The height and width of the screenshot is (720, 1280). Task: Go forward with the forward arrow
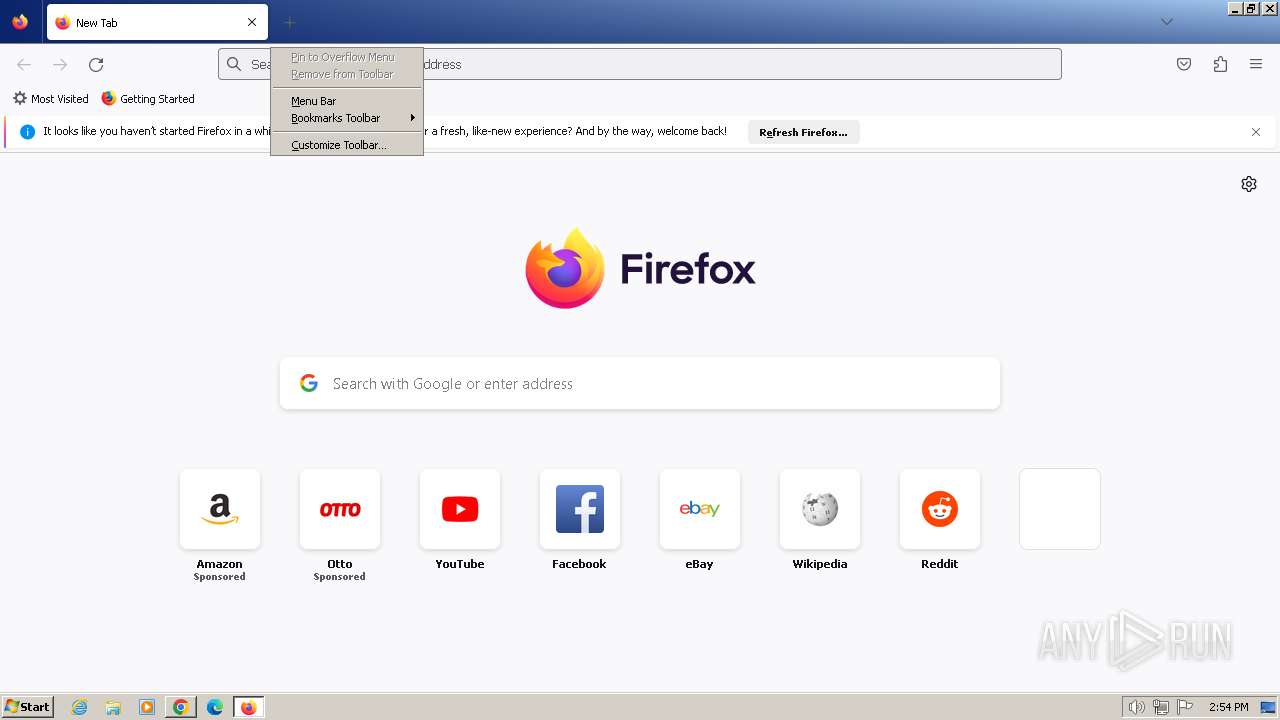click(x=60, y=64)
